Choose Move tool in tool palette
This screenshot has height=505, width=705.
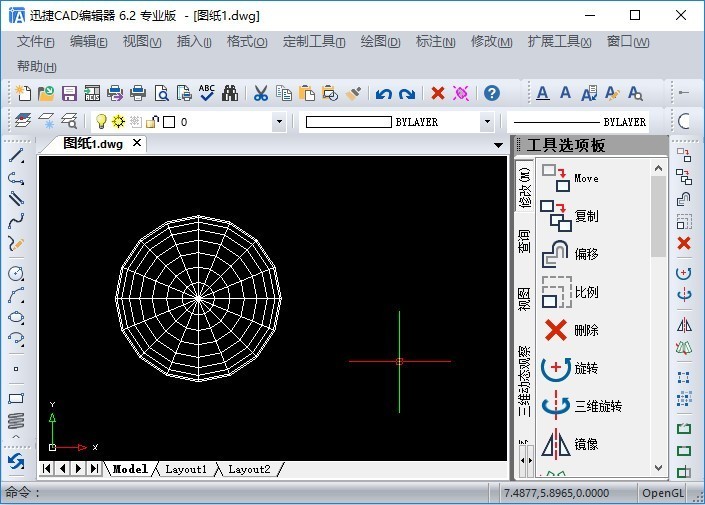(570, 178)
